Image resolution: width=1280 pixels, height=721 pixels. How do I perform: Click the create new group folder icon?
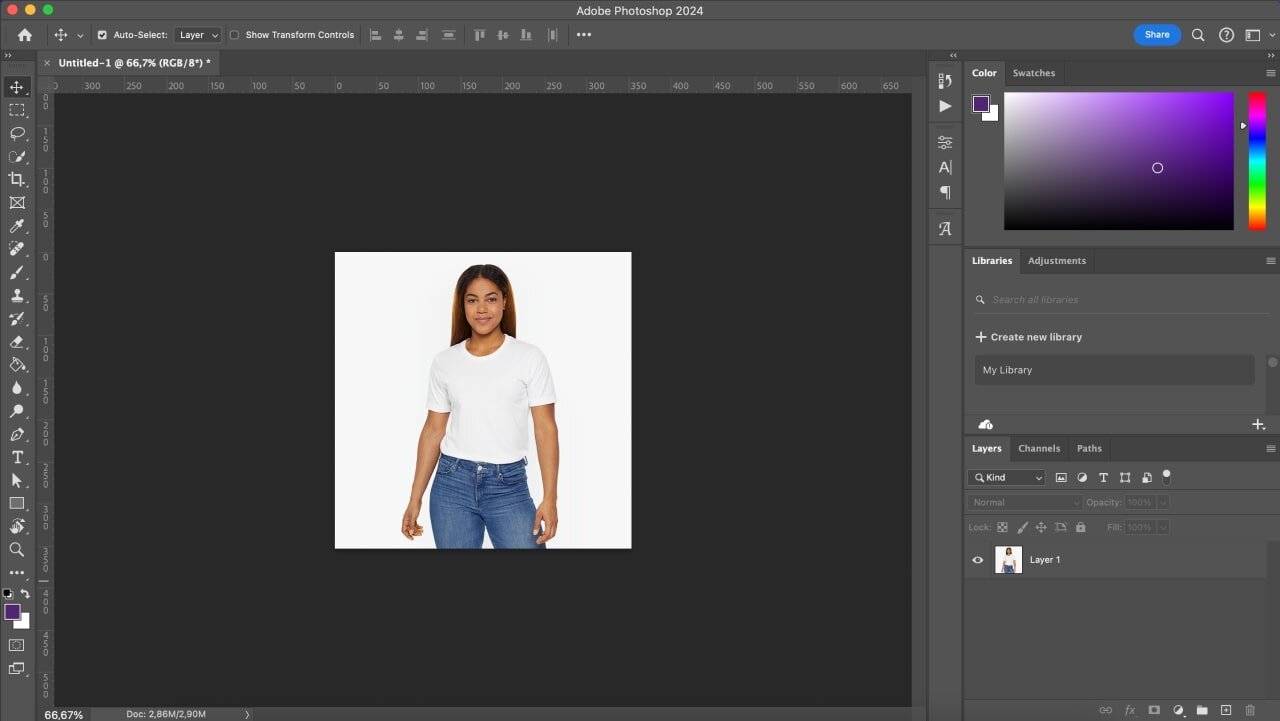tap(1202, 710)
